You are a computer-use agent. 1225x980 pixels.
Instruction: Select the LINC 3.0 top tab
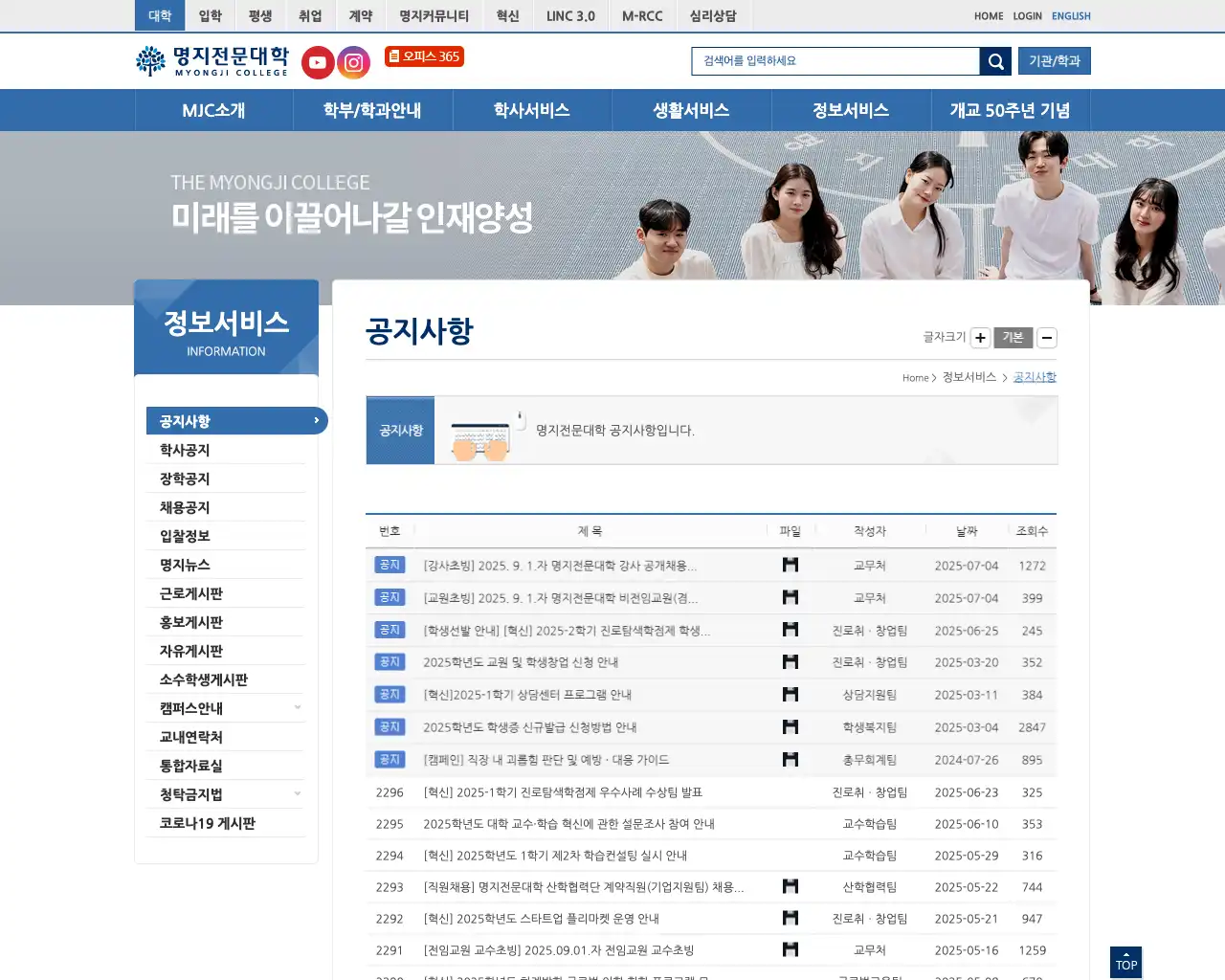(x=570, y=15)
